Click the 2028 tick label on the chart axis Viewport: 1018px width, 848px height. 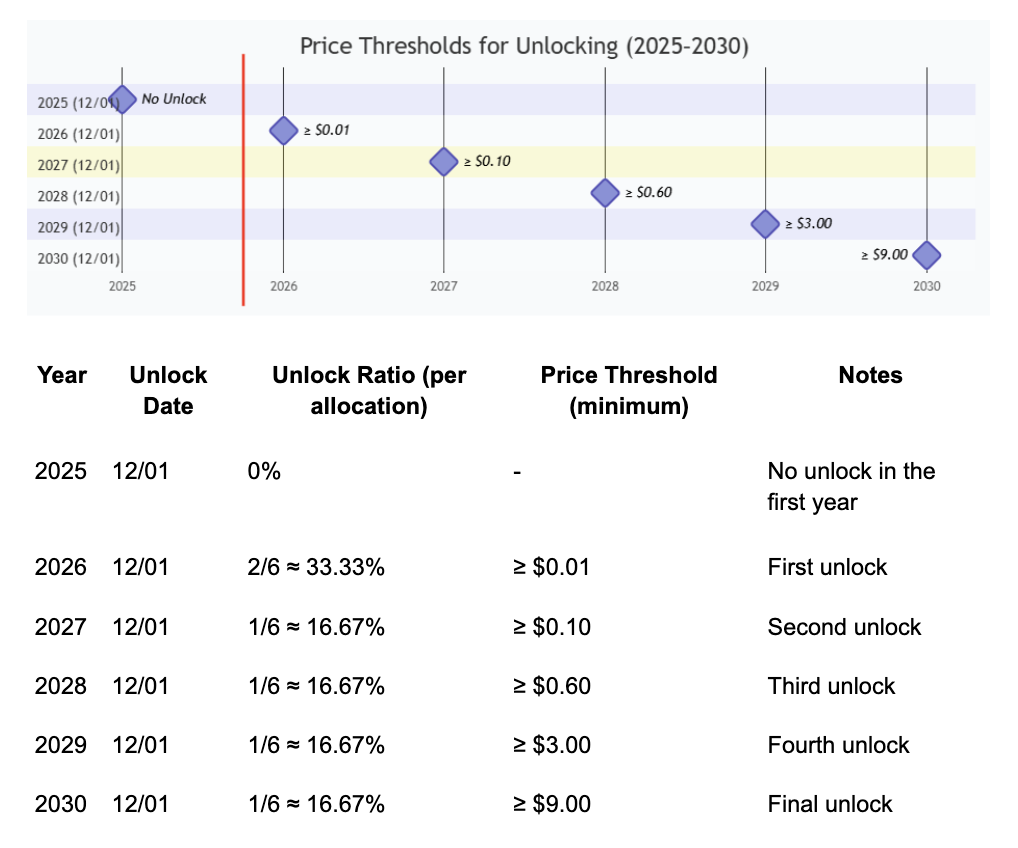(x=605, y=286)
